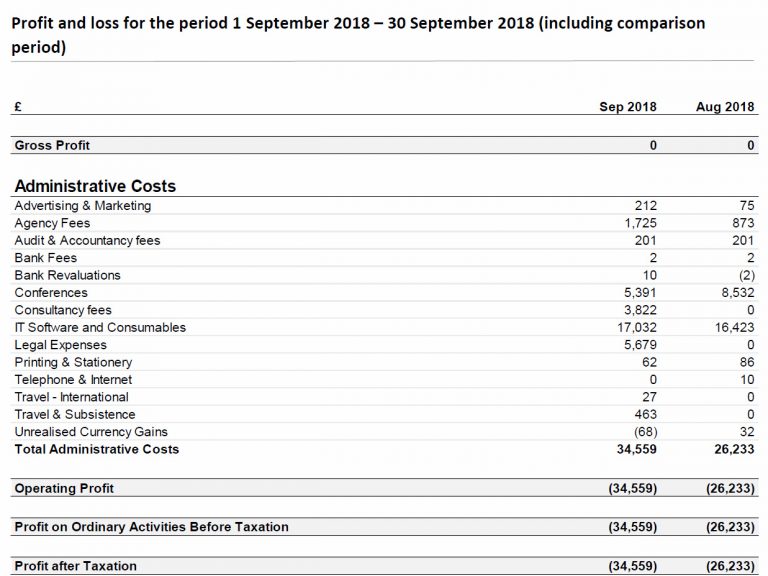Viewport: 768px width, 576px height.
Task: Click the Total Administrative Costs row label
Action: (x=97, y=450)
